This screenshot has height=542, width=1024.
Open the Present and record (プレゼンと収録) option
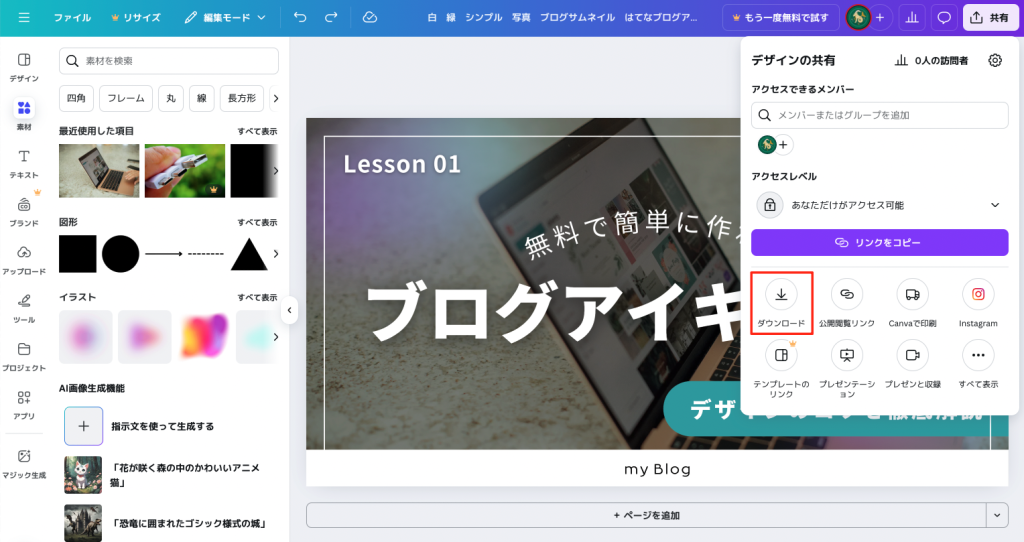point(911,355)
